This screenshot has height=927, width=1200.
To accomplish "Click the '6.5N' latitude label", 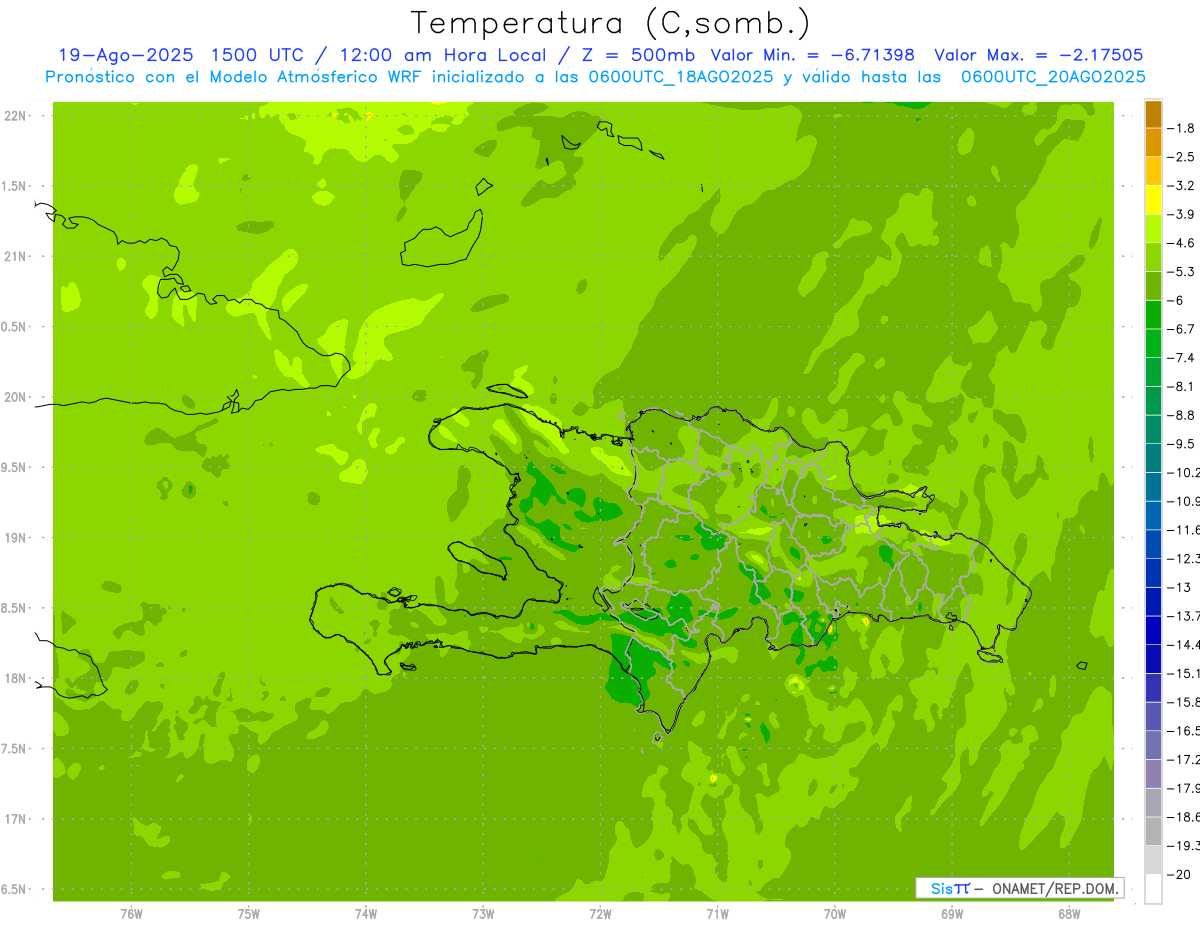I will tap(15, 890).
